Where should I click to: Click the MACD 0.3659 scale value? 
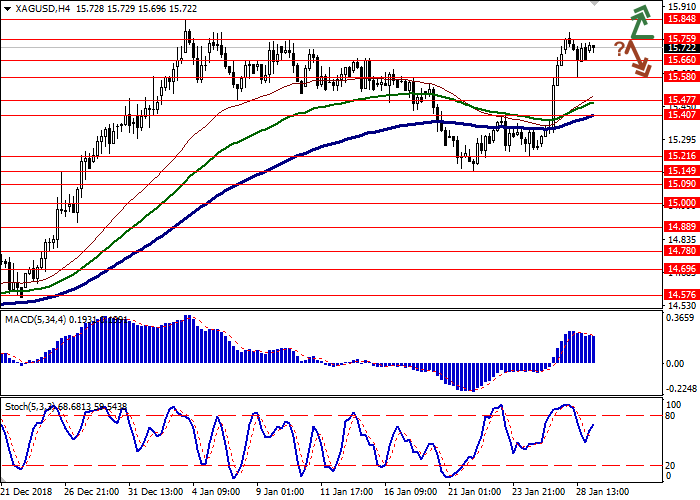point(681,319)
